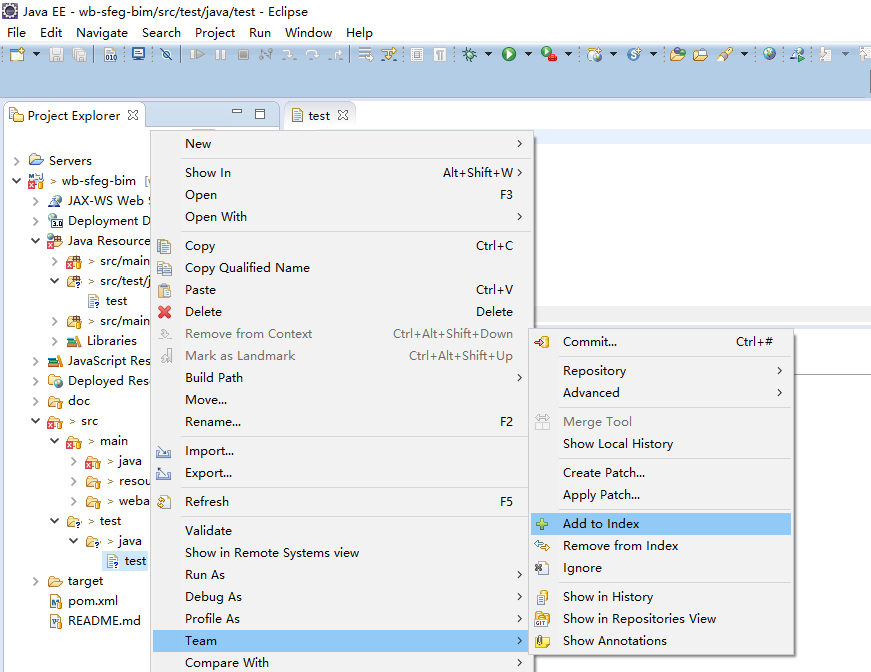Viewport: 871px width, 672px height.
Task: Open the Run As submenu
Action: pyautogui.click(x=341, y=575)
